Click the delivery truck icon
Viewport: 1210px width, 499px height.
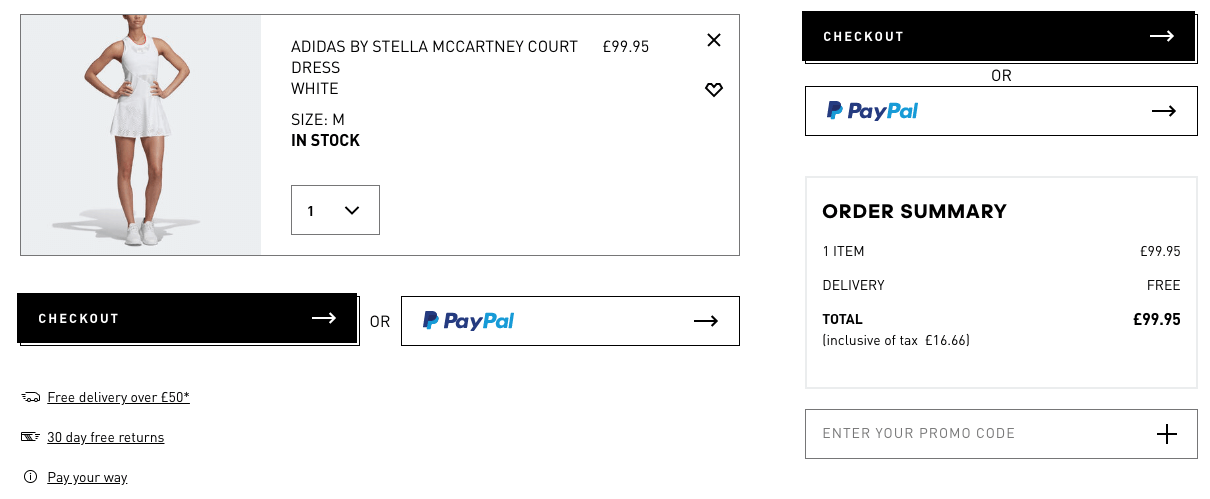tap(30, 398)
